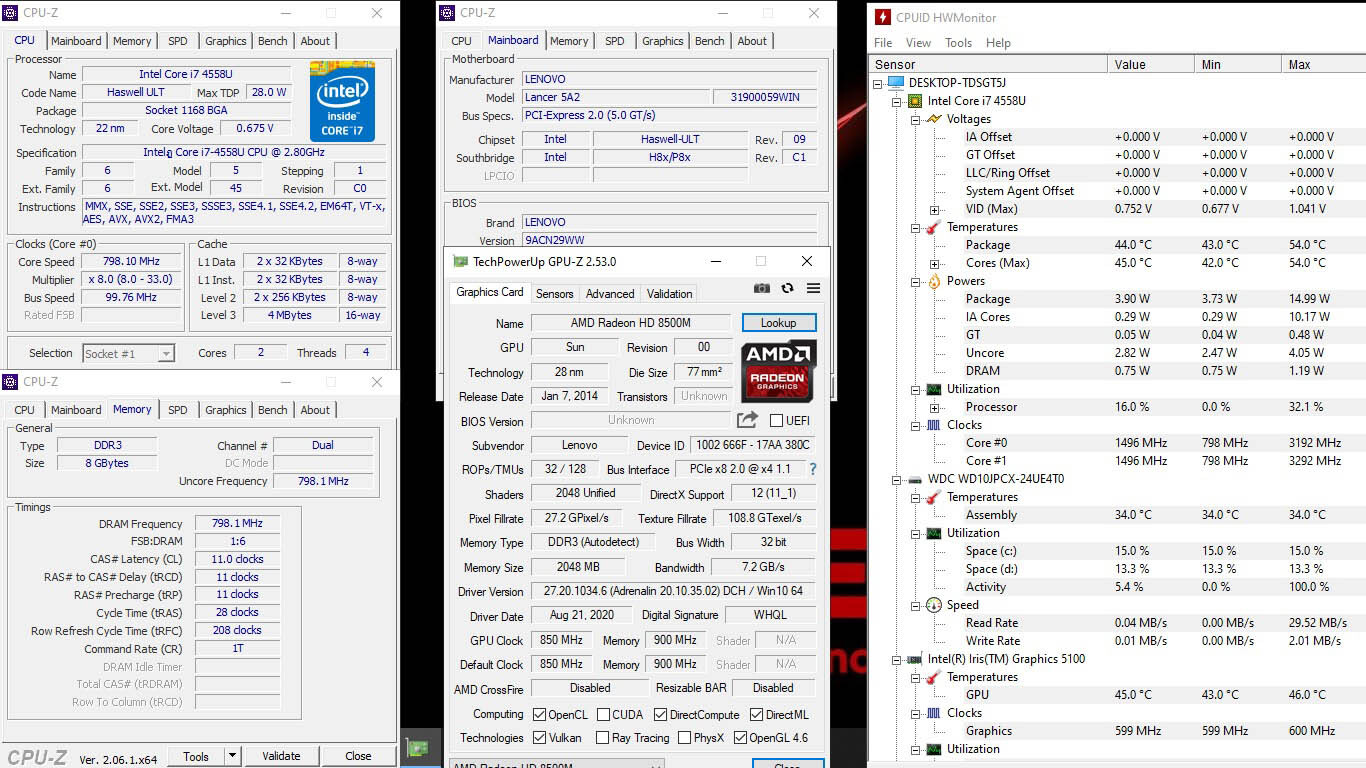
Task: Collapse the Intel Core i7 4558U node
Action: [x=897, y=101]
